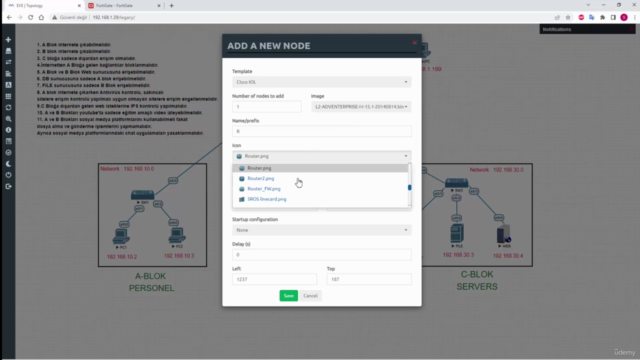Click the Top position input field
Screen dimensions: 640x360
pos(369,279)
